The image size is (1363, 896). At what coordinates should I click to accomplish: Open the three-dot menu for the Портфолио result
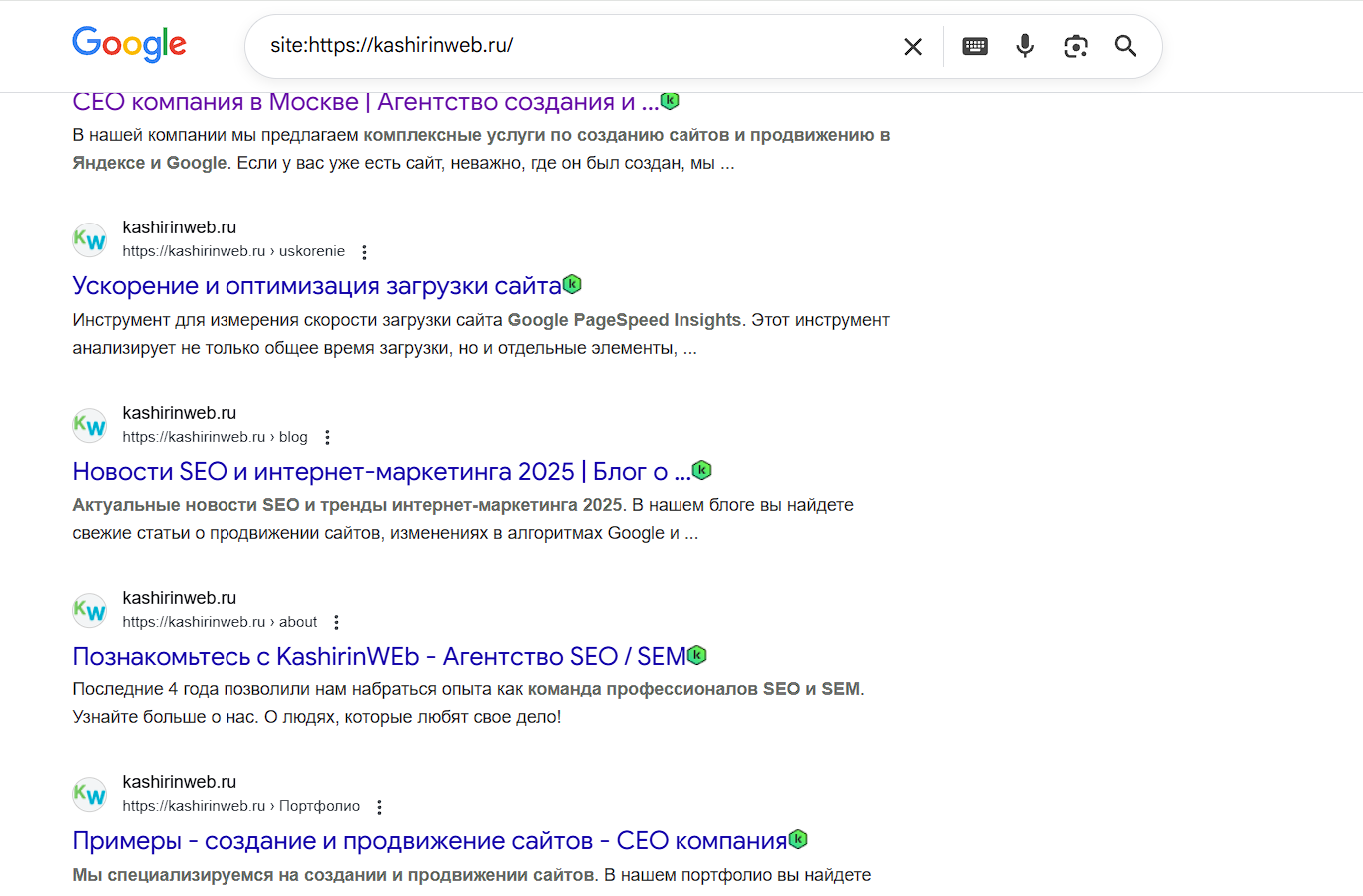[x=378, y=806]
